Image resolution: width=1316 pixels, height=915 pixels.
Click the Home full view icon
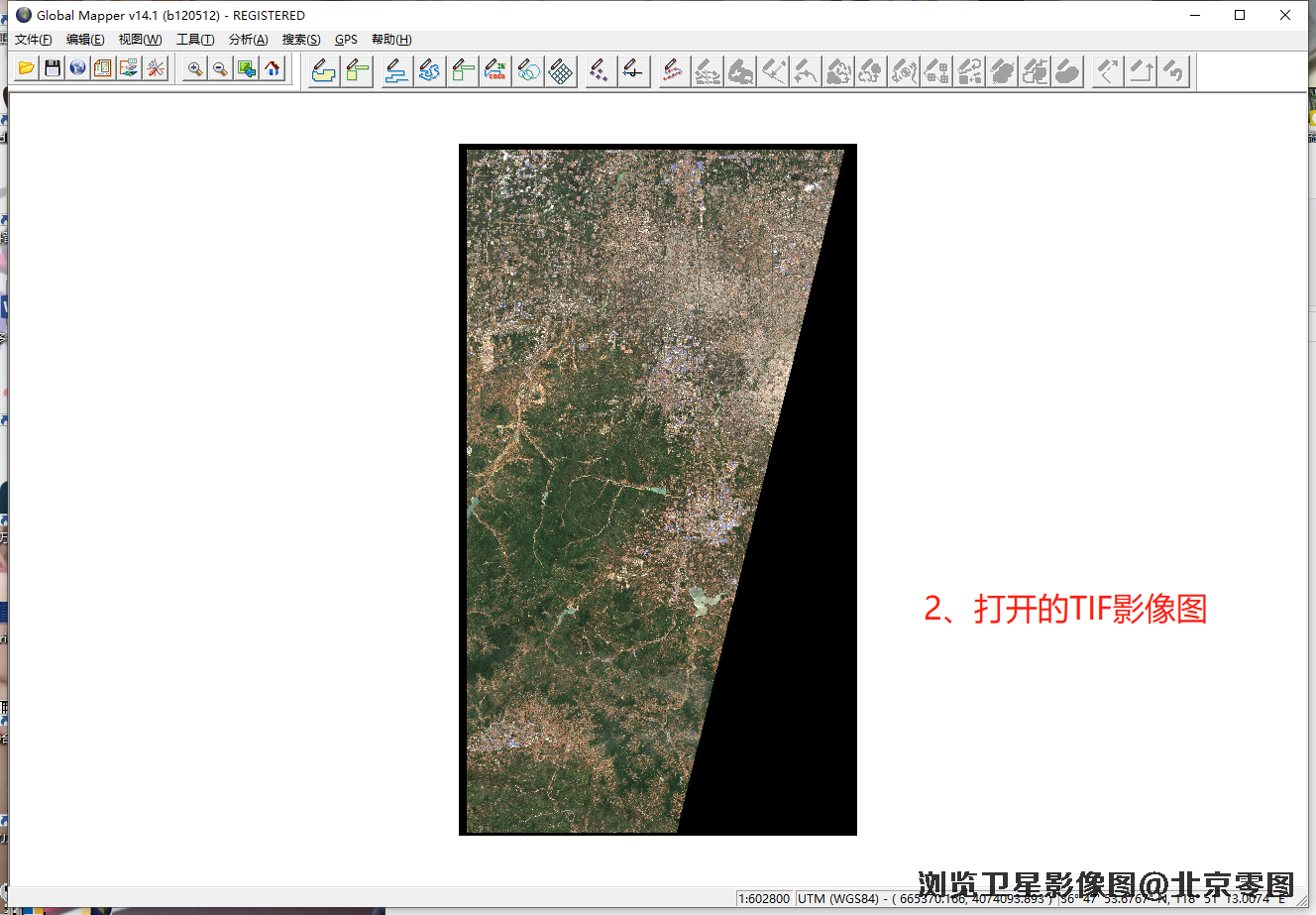[x=273, y=68]
